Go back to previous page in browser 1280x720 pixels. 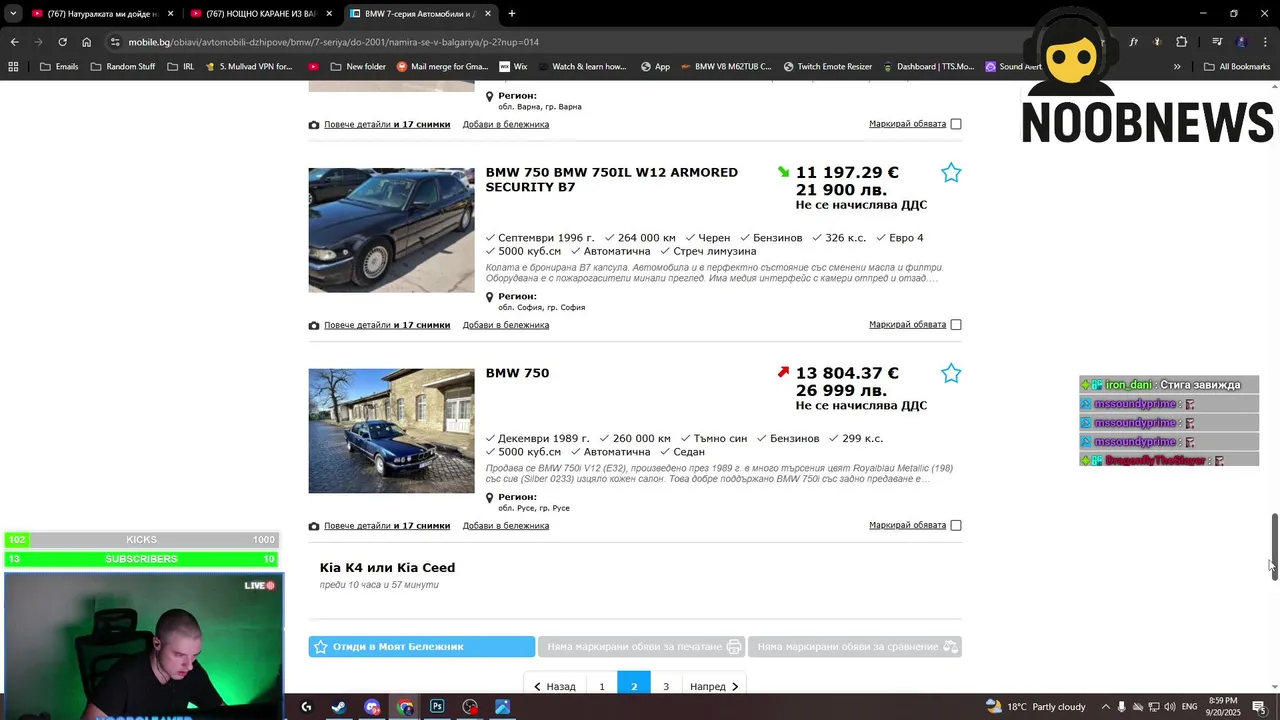coord(14,42)
